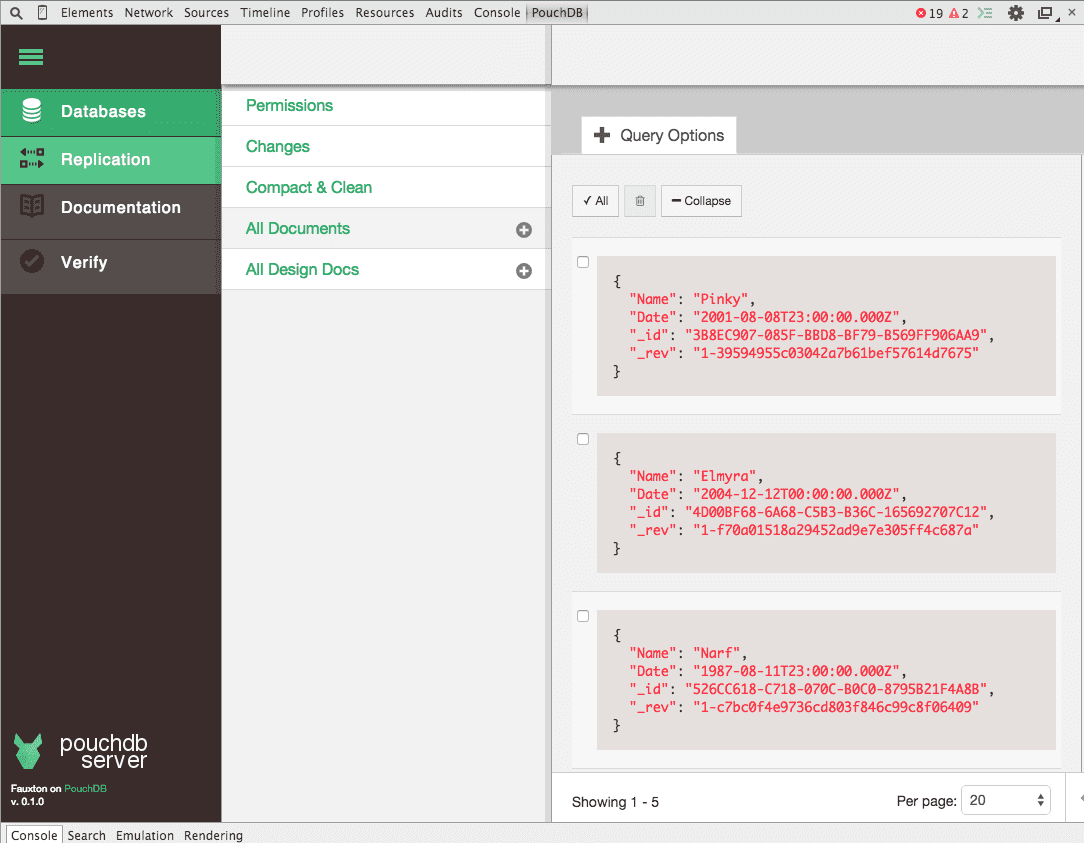The height and width of the screenshot is (843, 1084).
Task: Switch to the Console top tab
Action: pyautogui.click(x=496, y=12)
